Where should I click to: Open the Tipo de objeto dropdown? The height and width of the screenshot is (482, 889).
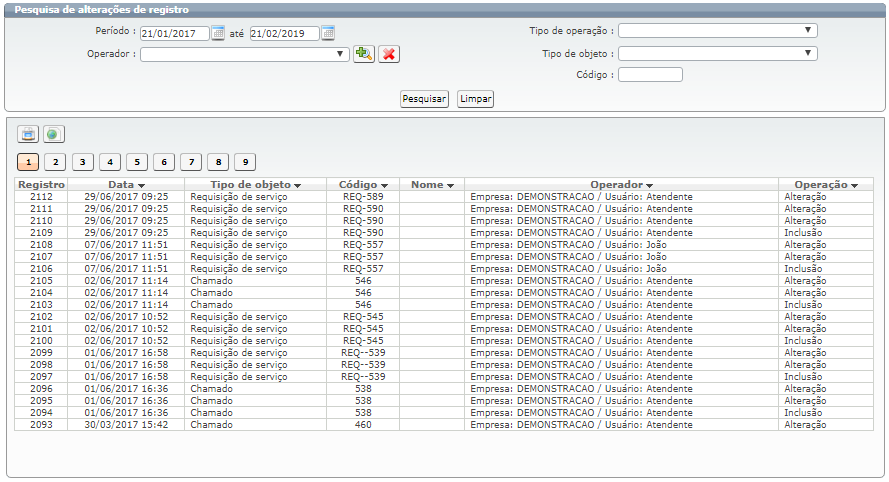pos(808,53)
